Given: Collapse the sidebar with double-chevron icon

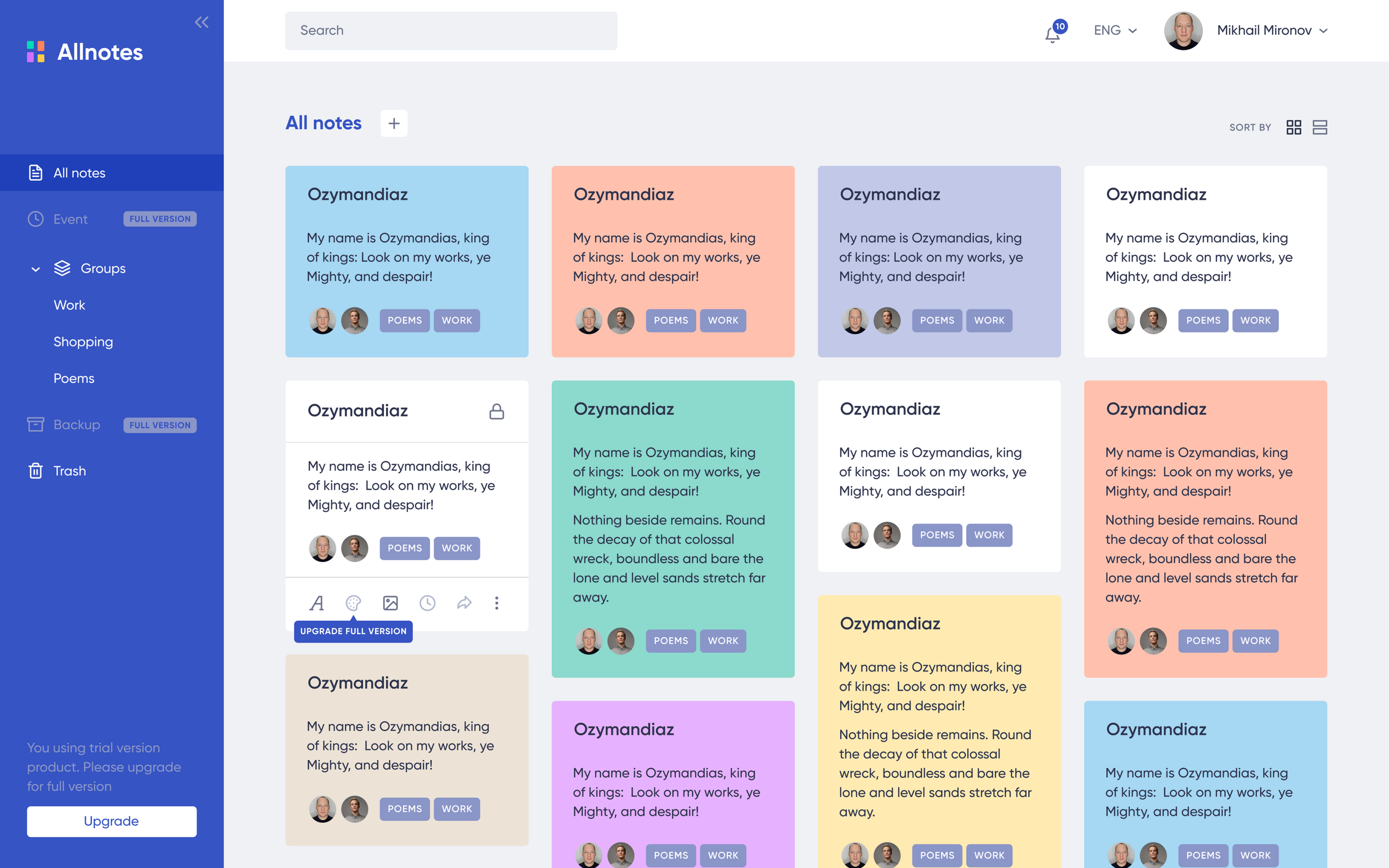Looking at the screenshot, I should [x=201, y=23].
